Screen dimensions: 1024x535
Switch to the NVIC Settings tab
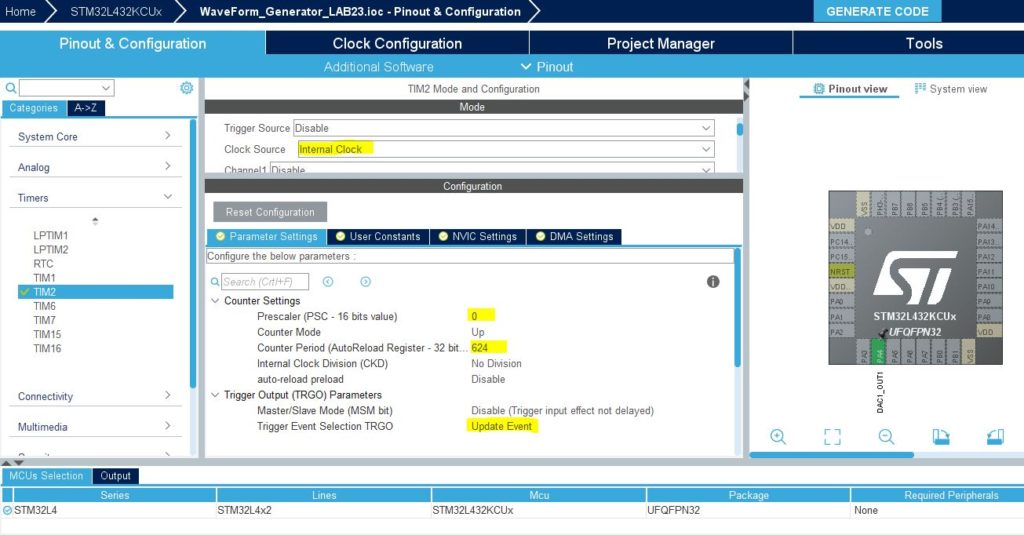477,237
